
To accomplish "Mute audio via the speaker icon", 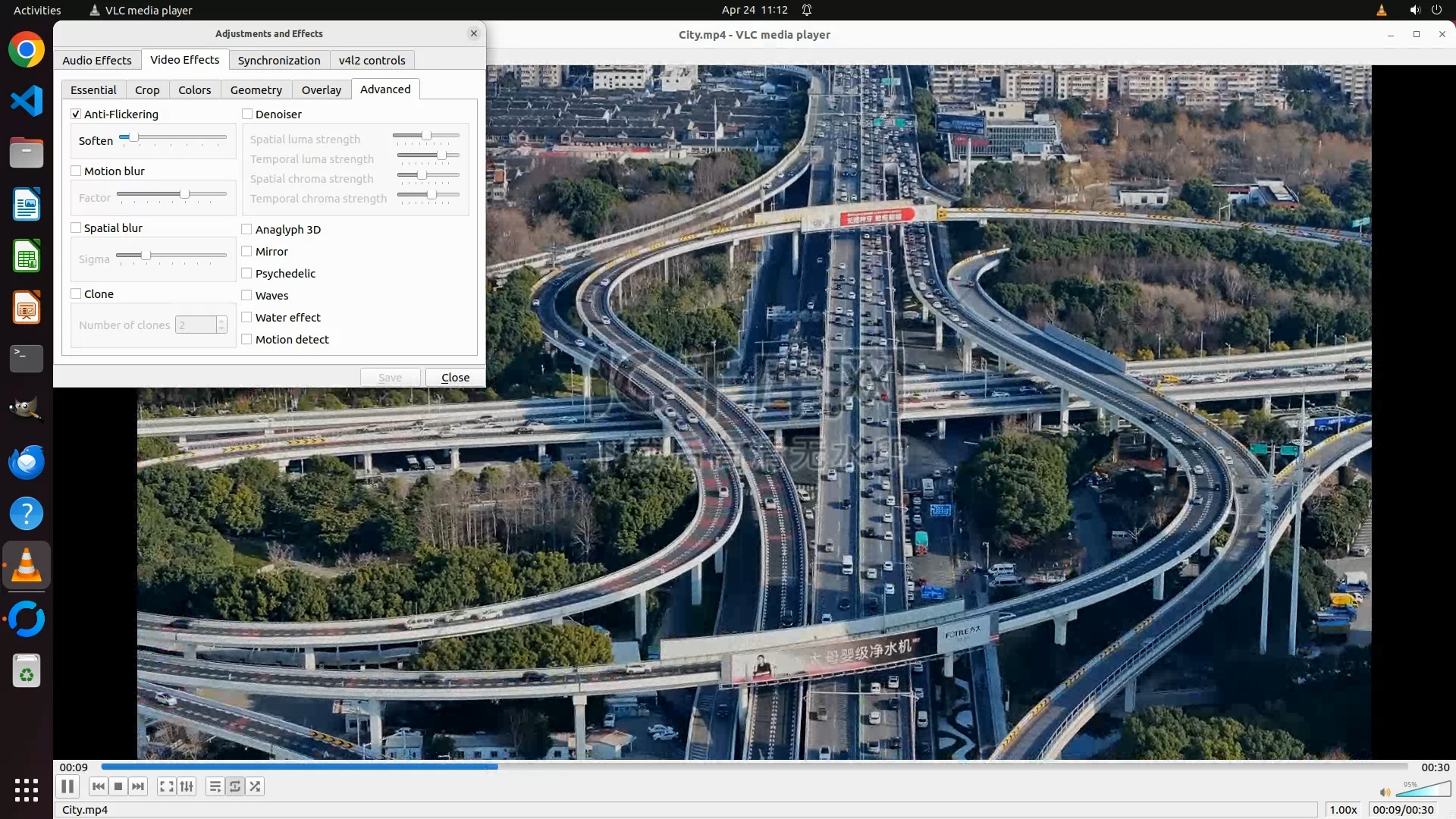I will [x=1385, y=792].
